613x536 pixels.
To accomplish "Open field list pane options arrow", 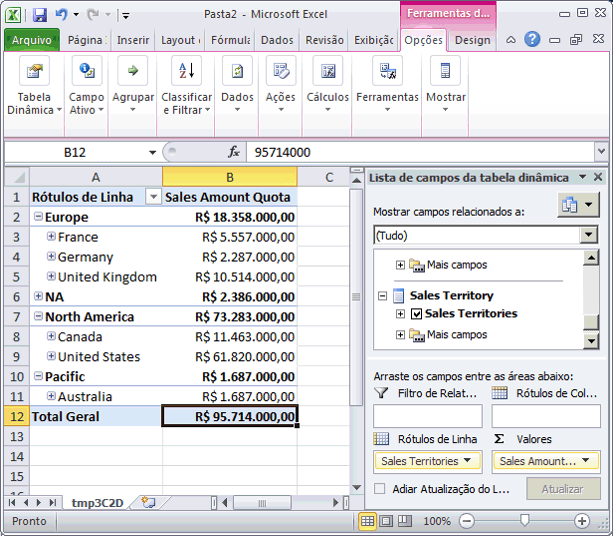I will click(583, 177).
